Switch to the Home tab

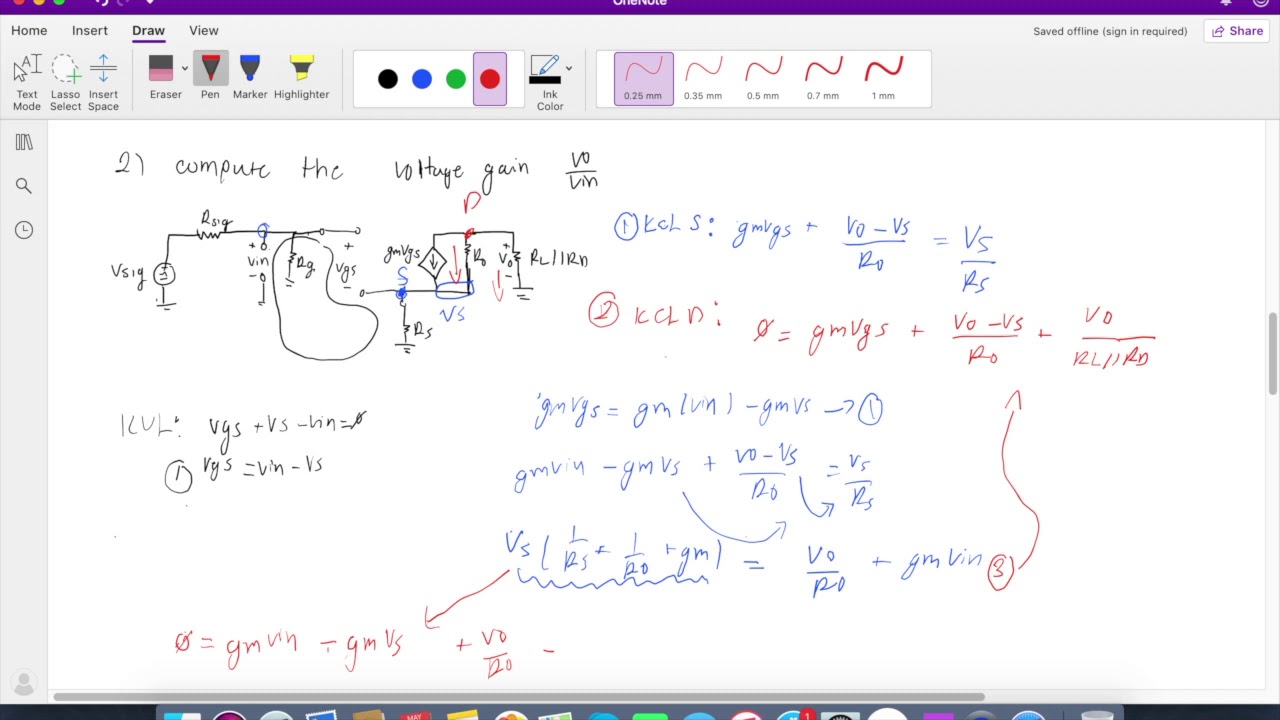tap(29, 31)
